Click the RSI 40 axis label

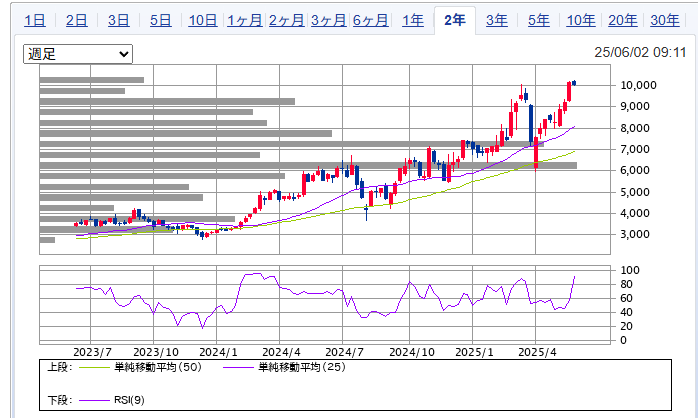pos(626,312)
